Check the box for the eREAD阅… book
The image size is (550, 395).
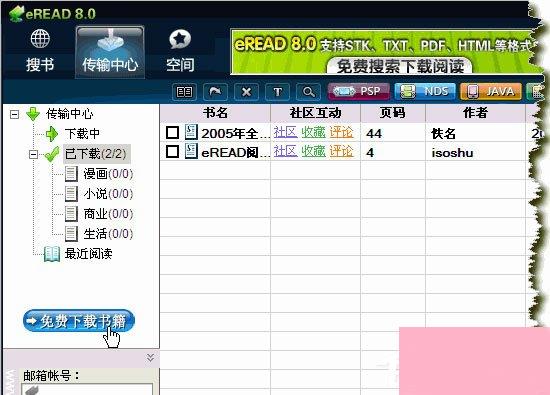[x=172, y=152]
